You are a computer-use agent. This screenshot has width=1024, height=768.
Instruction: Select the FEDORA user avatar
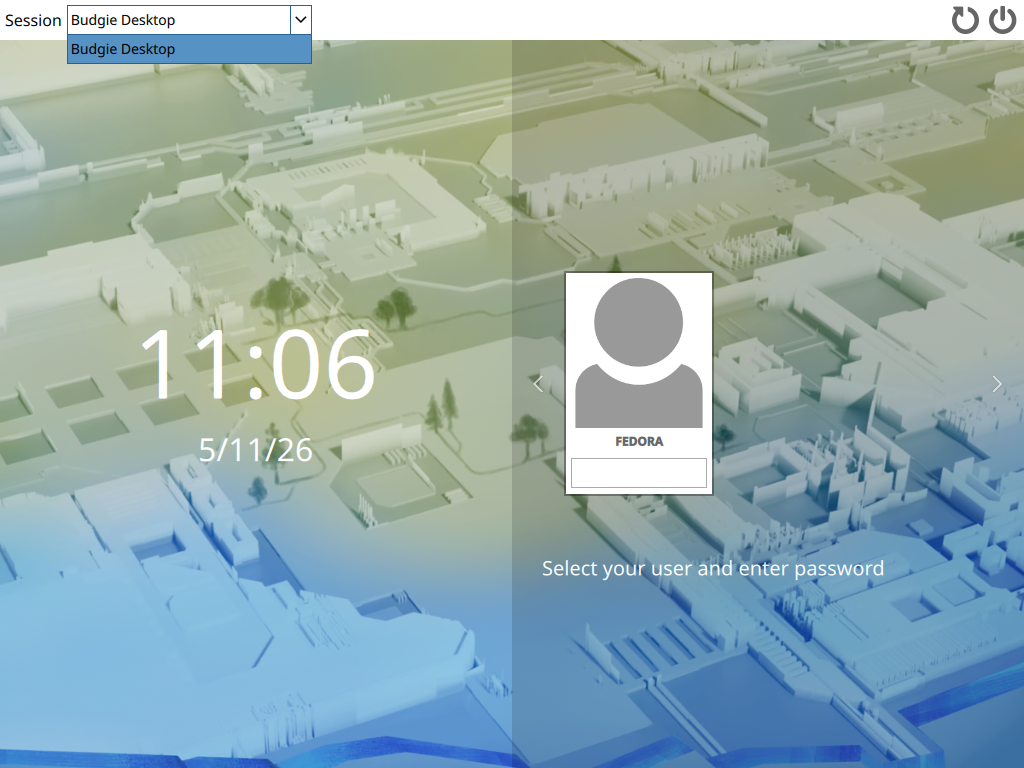(x=639, y=353)
